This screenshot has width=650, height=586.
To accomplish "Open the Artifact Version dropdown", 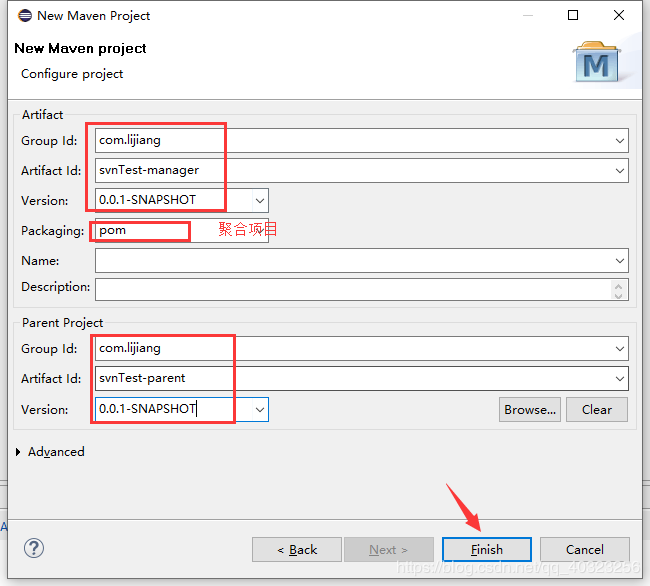I will pos(260,200).
